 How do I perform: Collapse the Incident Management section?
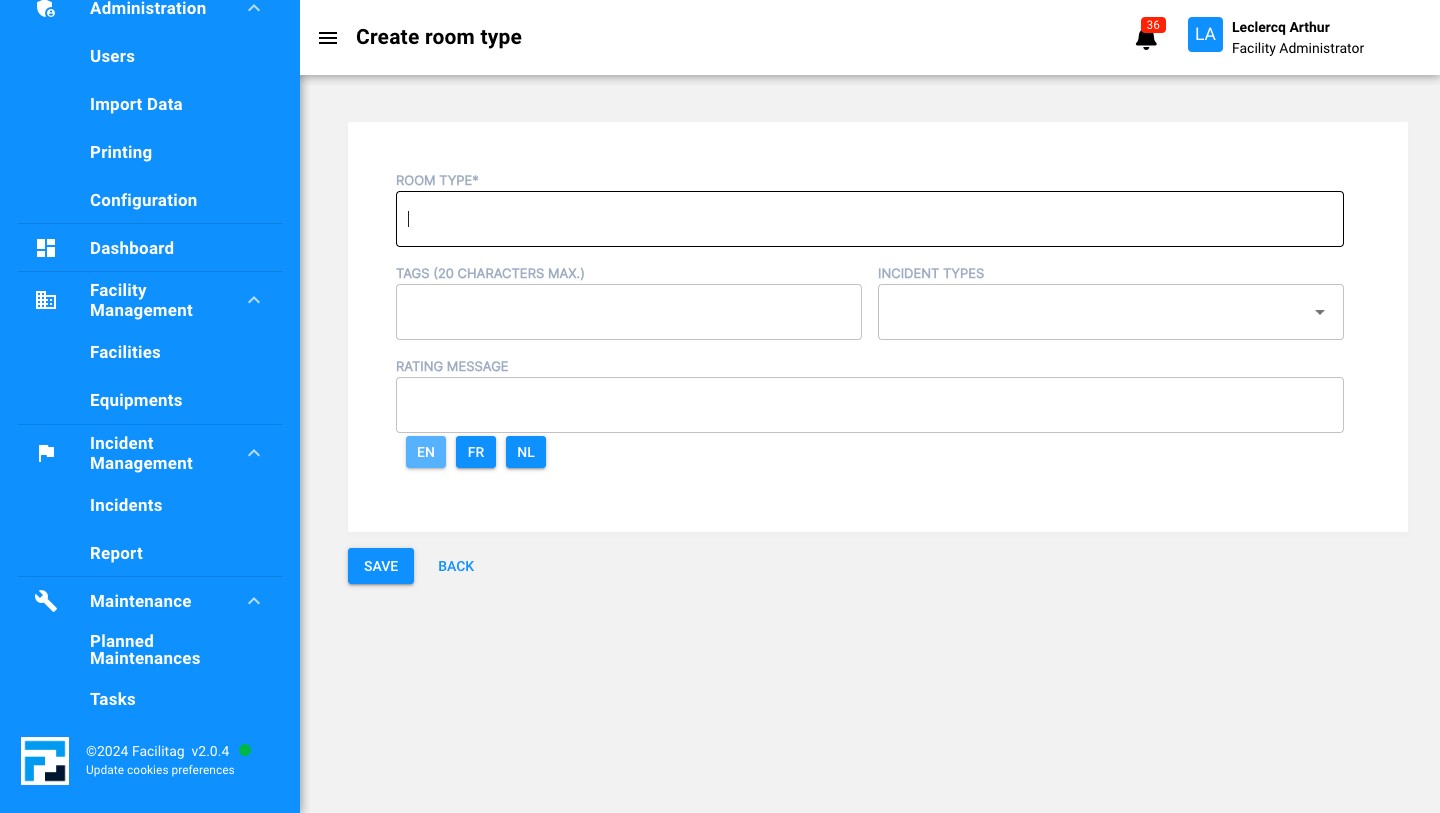tap(254, 453)
